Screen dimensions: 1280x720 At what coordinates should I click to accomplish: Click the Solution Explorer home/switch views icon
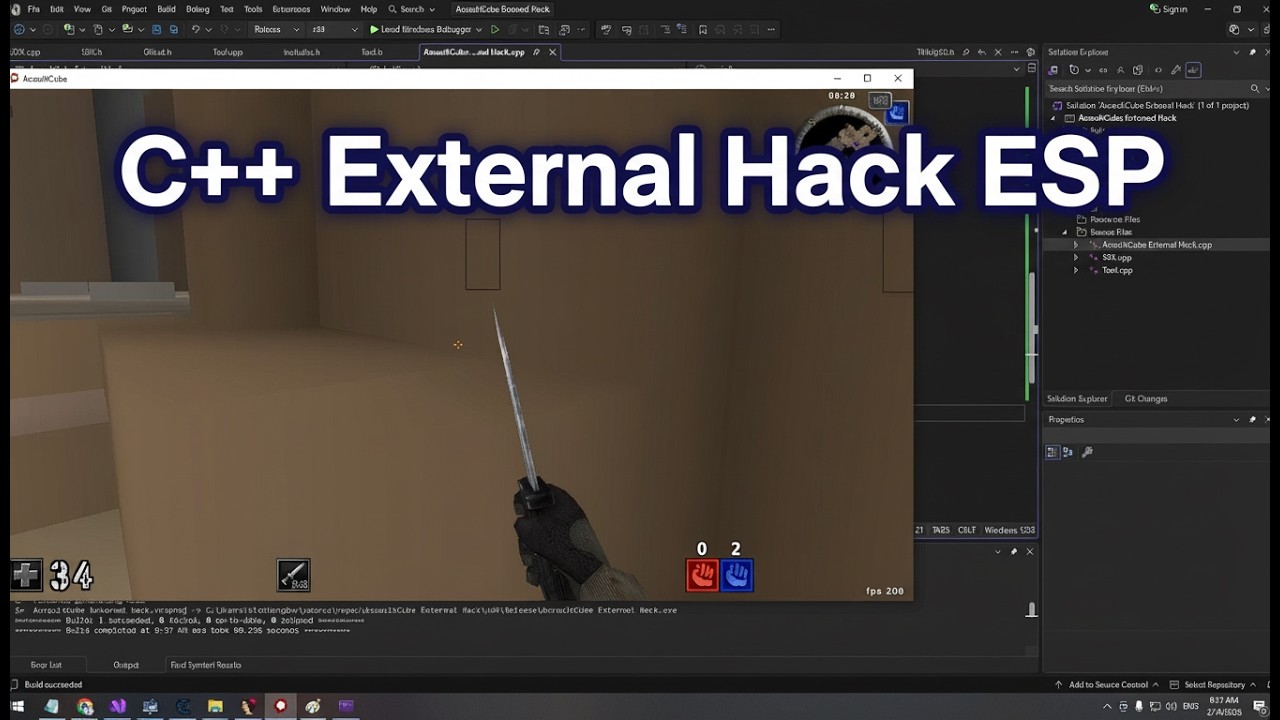tap(1053, 70)
